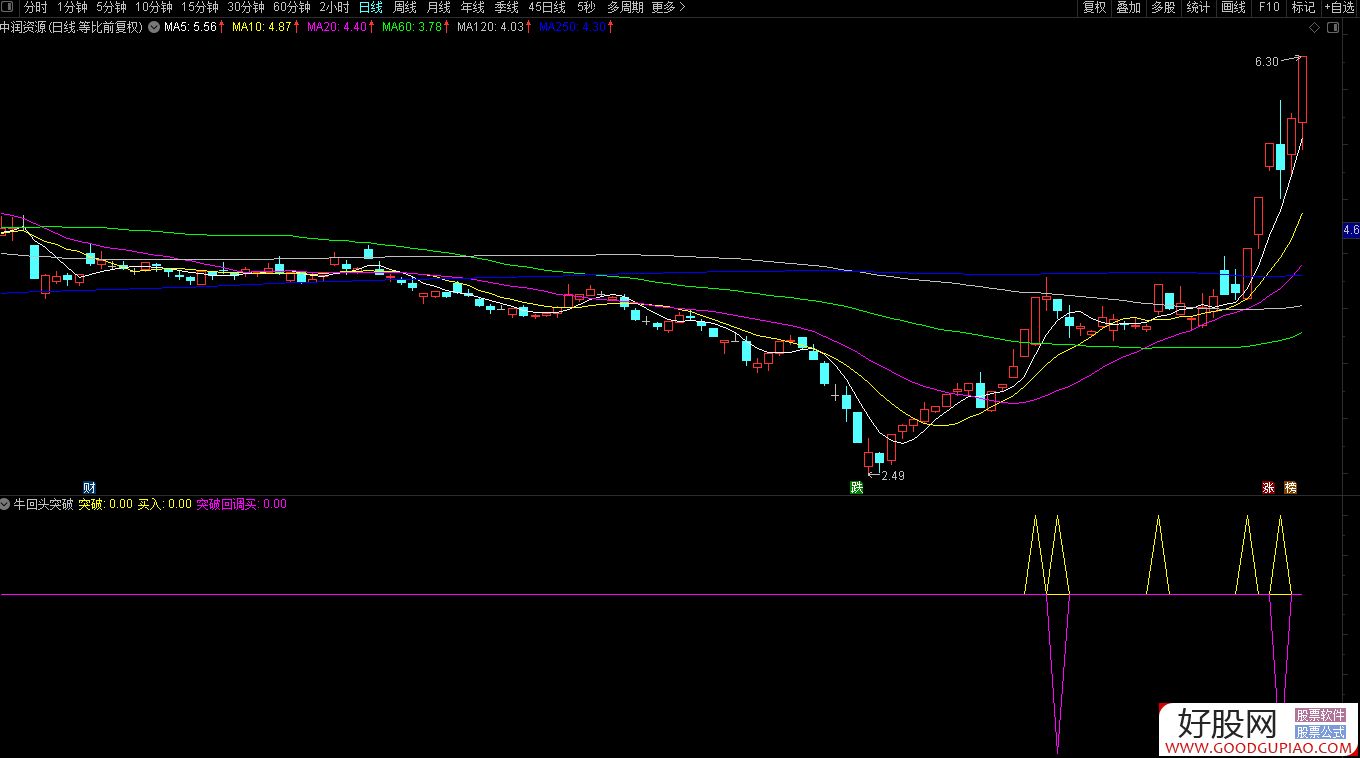Expand the 更多 periods dropdown
Screen dimensions: 1360x758
coord(668,7)
